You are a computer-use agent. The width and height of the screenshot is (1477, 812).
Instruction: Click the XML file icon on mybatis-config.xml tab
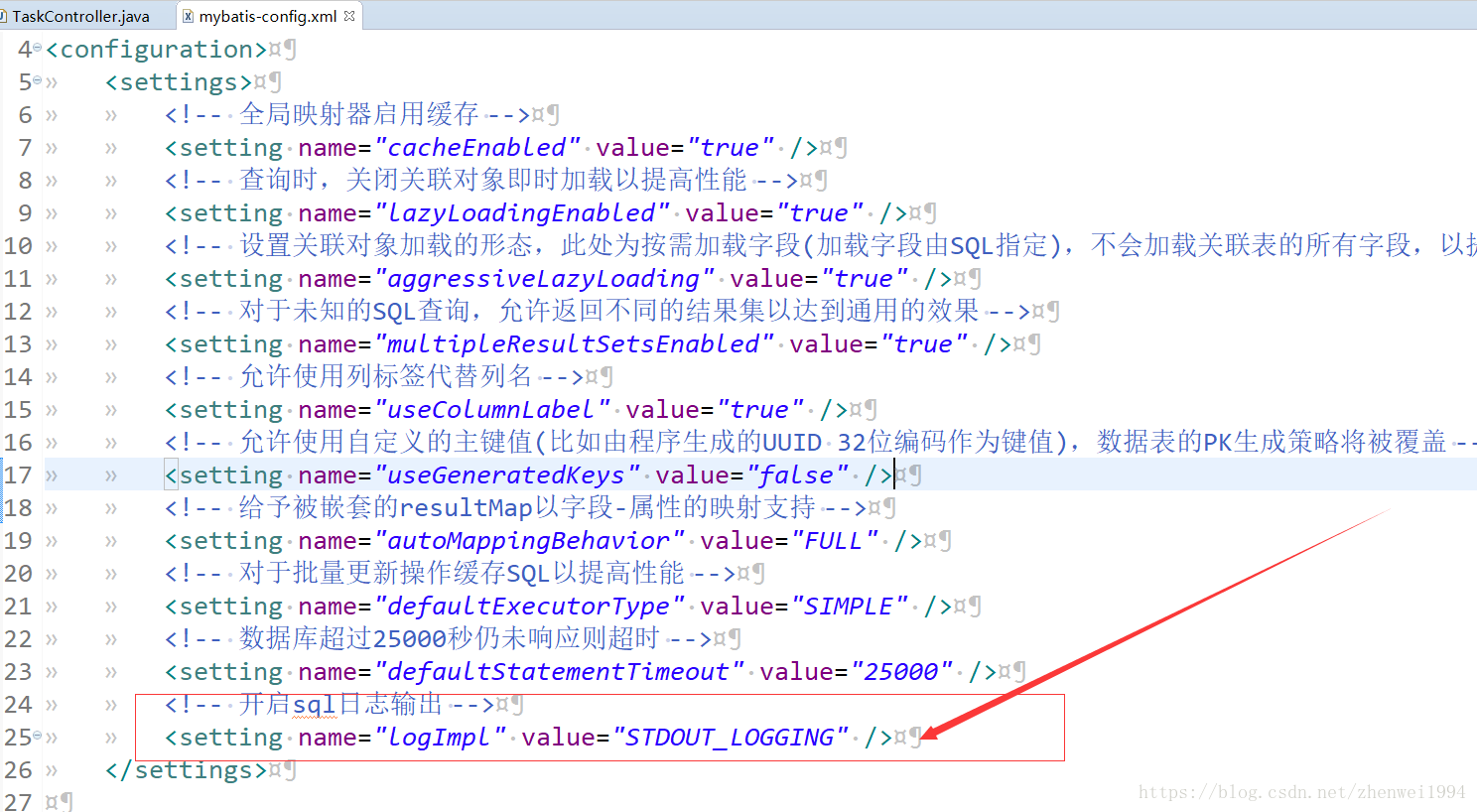click(x=189, y=16)
